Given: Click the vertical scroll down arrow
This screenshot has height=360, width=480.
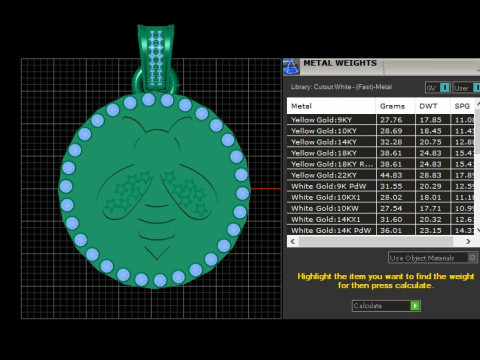Looking at the screenshot, I should click(477, 230).
